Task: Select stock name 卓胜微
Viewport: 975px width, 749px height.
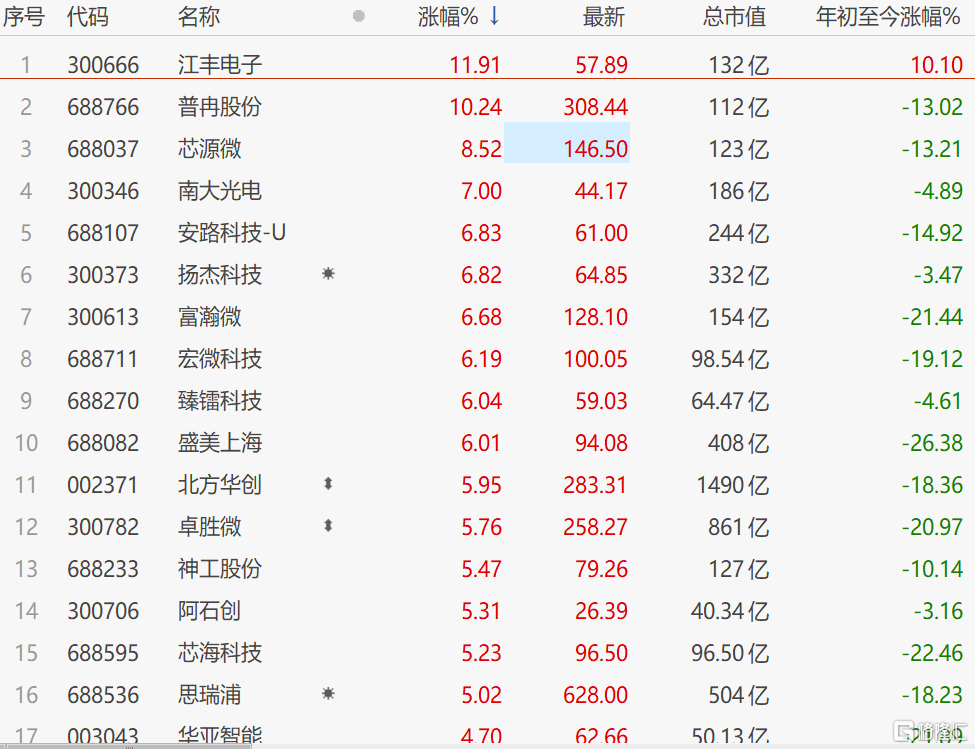Action: (x=210, y=527)
